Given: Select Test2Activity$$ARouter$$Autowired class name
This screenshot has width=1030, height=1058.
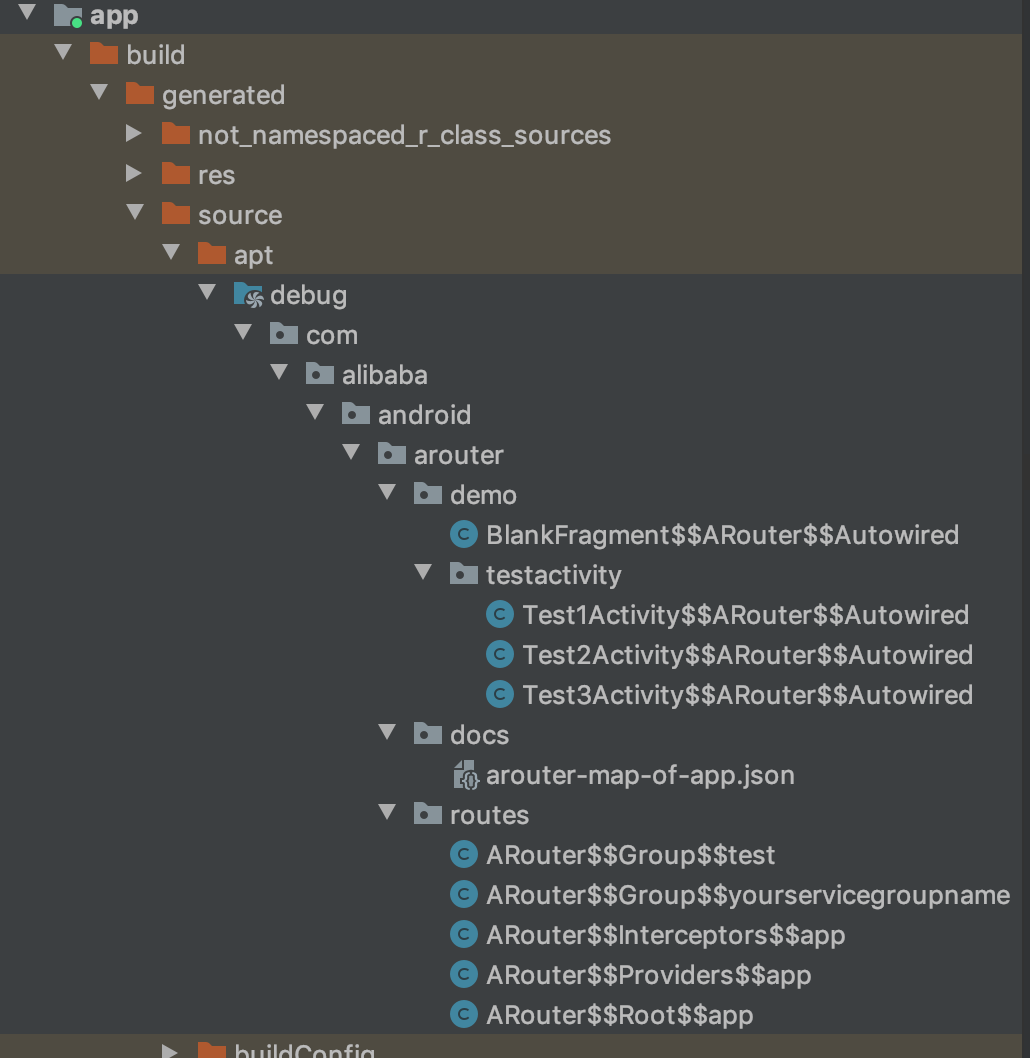Looking at the screenshot, I should 747,655.
